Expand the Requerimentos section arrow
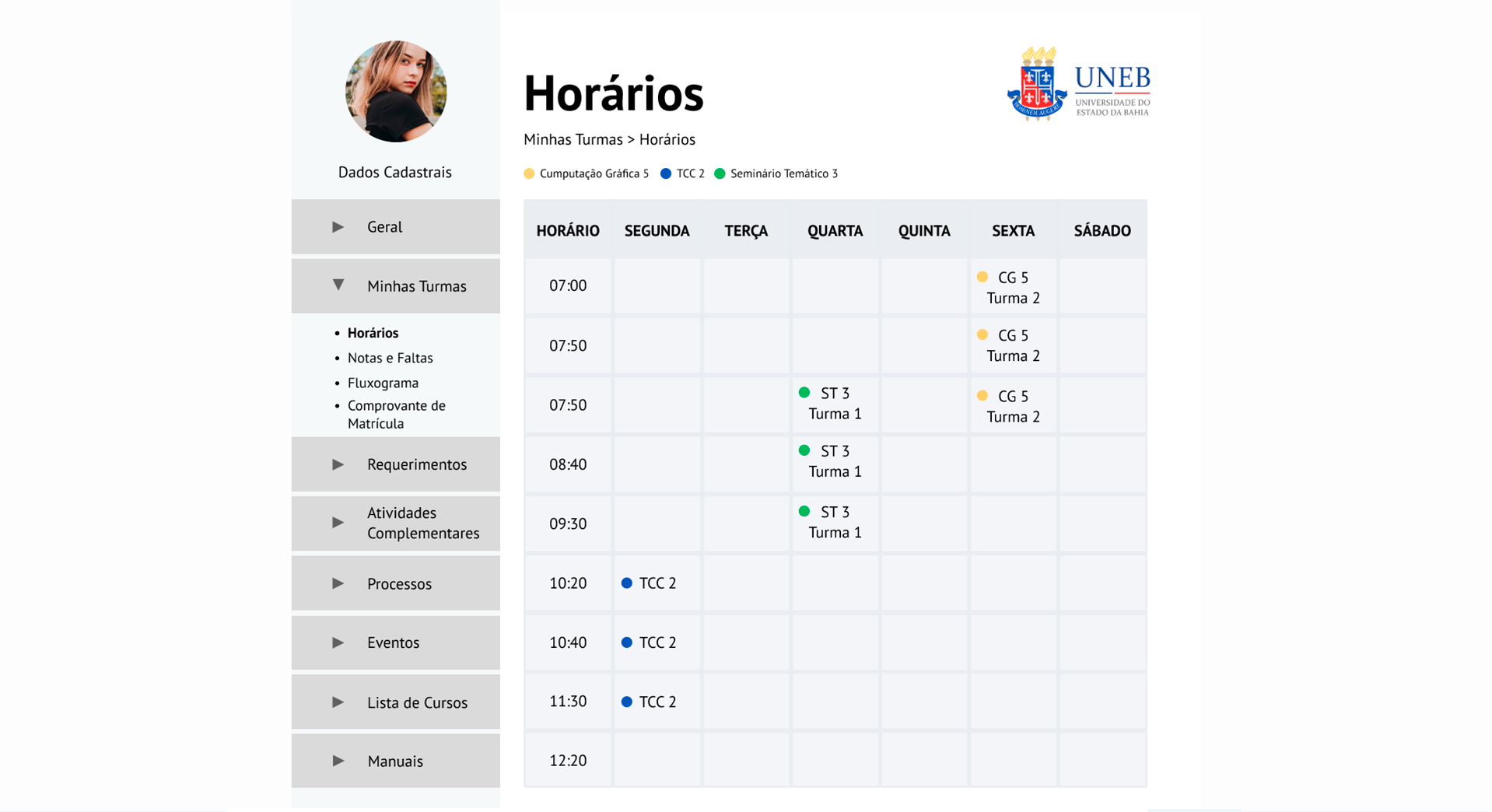 338,464
